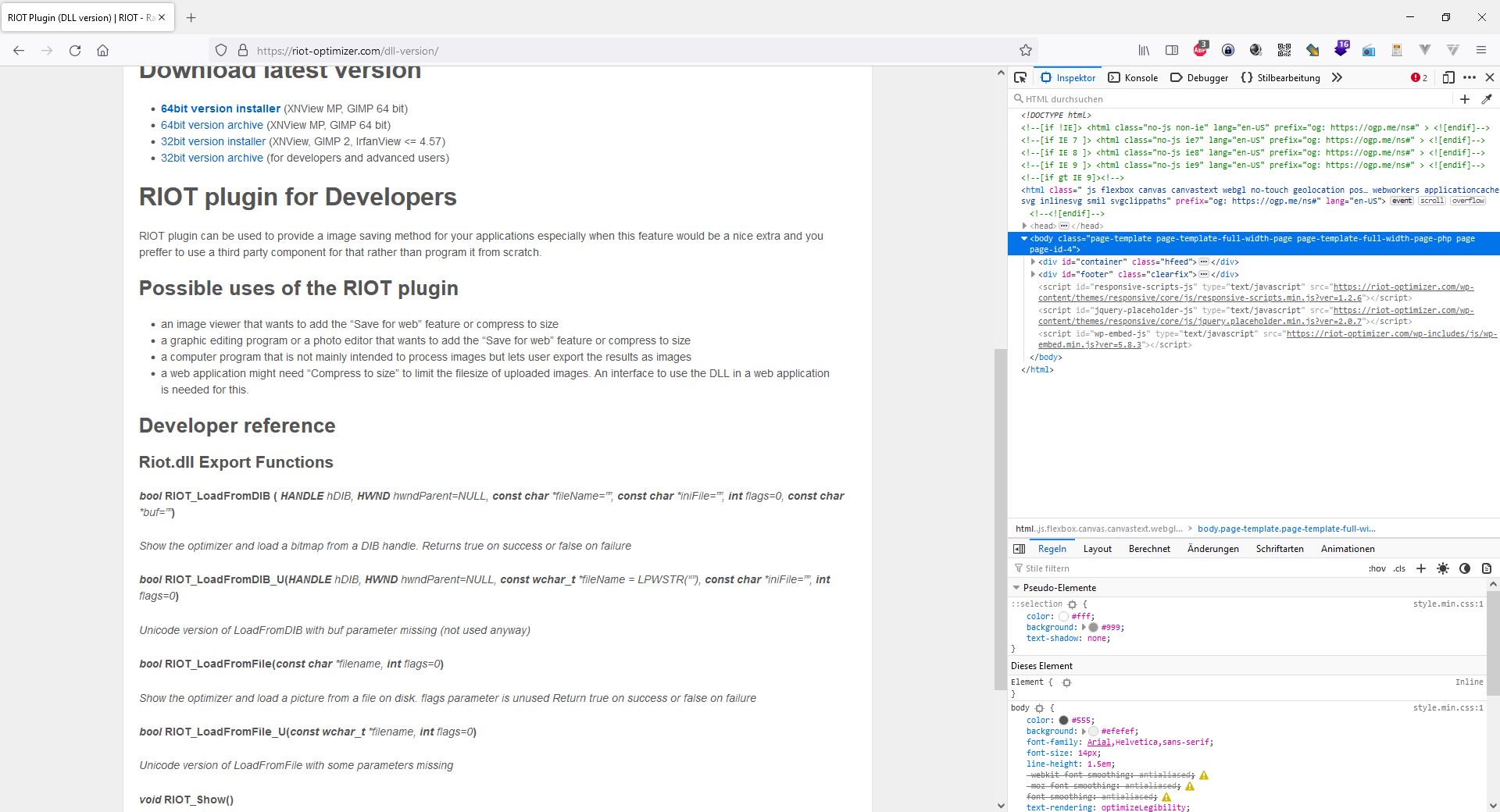Switch to the Debugger tab
Viewport: 1500px width, 812px height.
[1199, 77]
